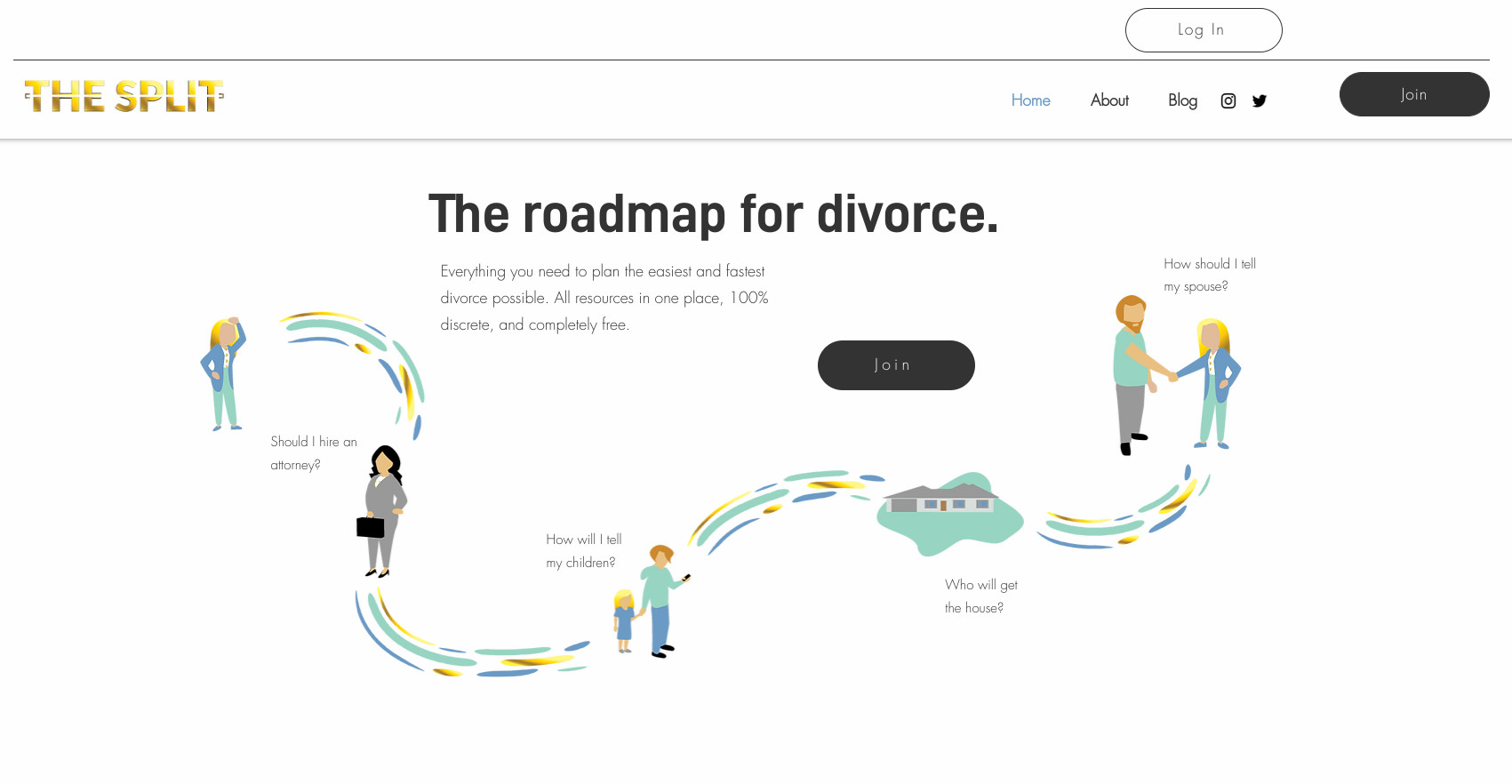Open the About page
This screenshot has width=1512, height=784.
[1108, 100]
